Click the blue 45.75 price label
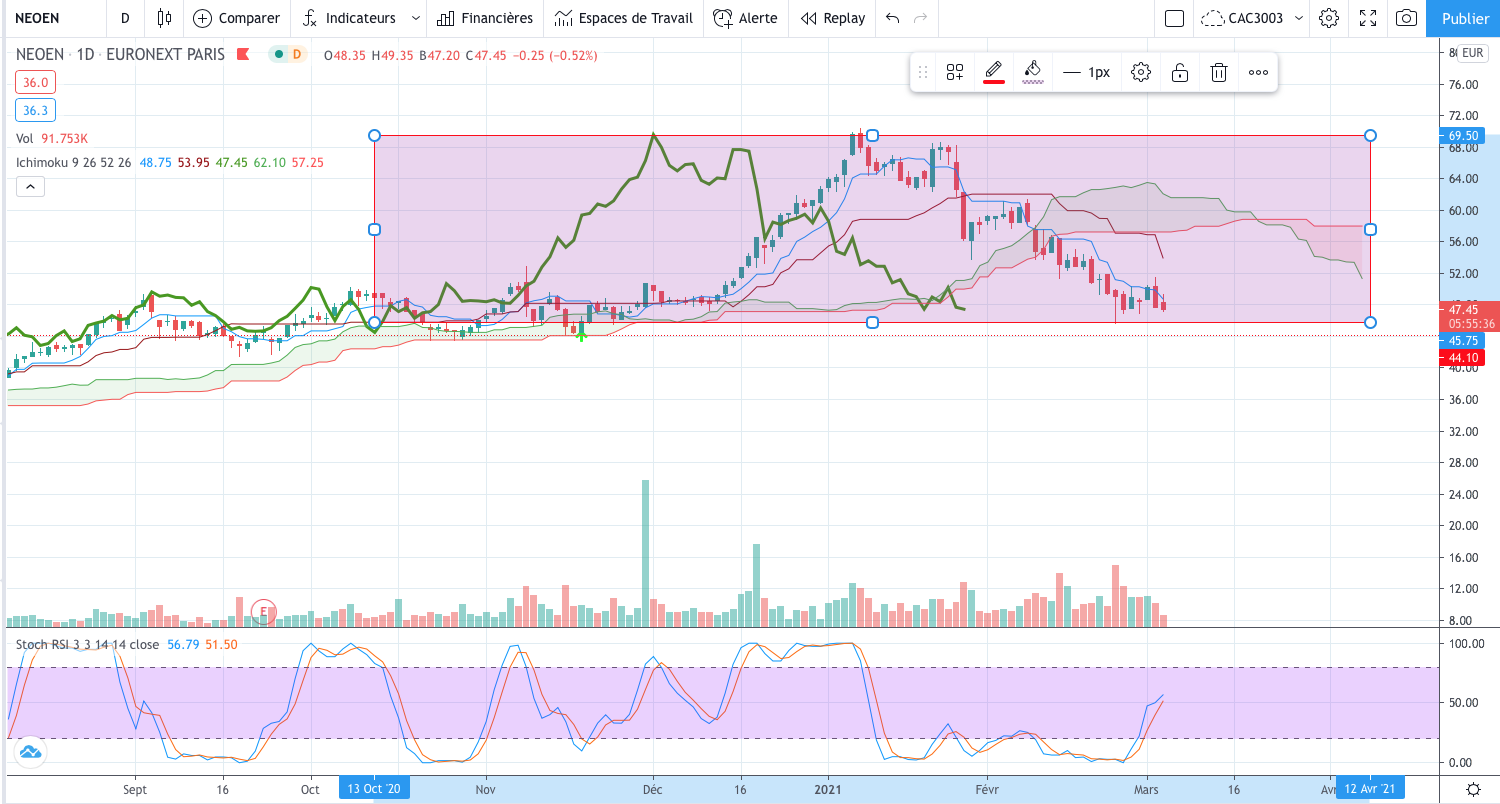 point(1462,341)
